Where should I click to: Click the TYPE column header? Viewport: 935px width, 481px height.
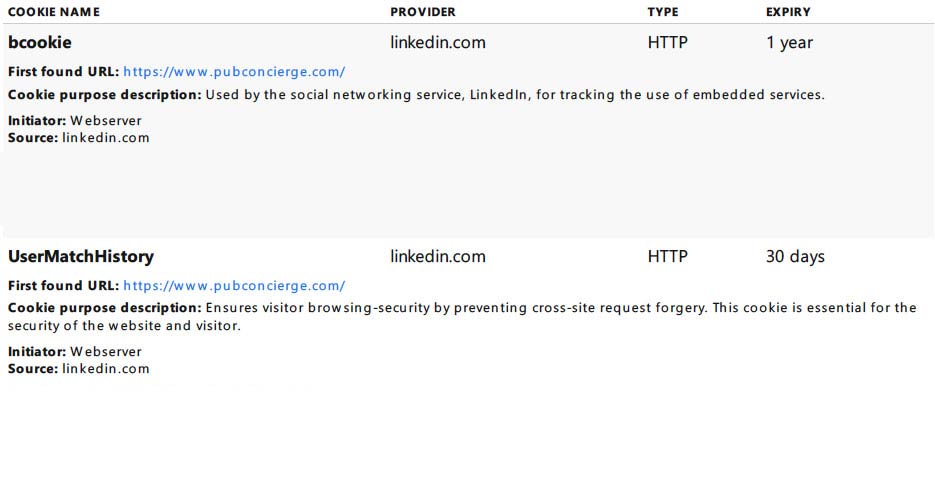[x=663, y=12]
